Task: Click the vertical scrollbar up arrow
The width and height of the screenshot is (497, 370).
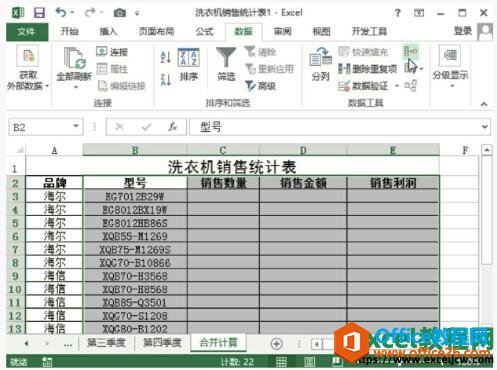Action: (487, 150)
